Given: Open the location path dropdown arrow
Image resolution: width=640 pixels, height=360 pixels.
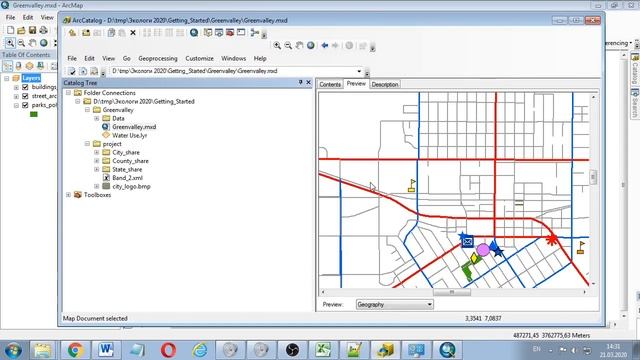Looking at the screenshot, I should (359, 71).
